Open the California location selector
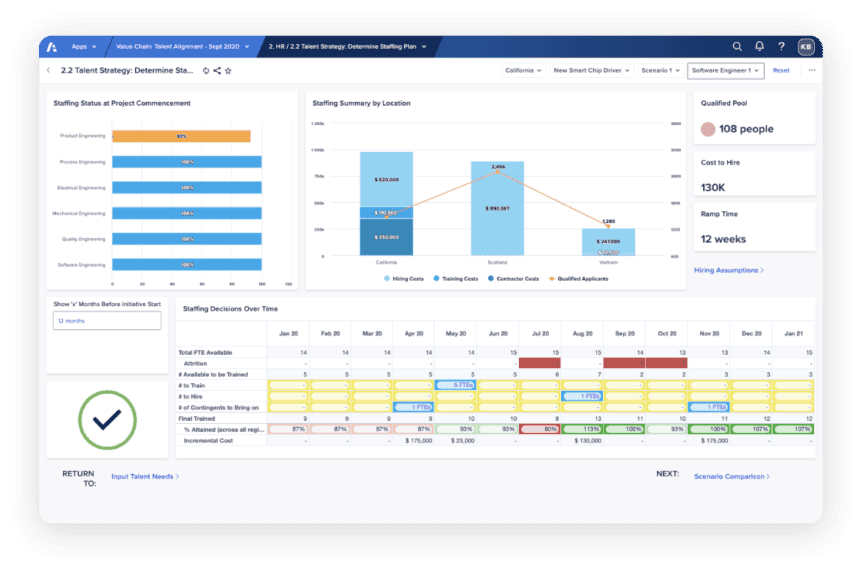This screenshot has height=563, width=859. pyautogui.click(x=523, y=71)
